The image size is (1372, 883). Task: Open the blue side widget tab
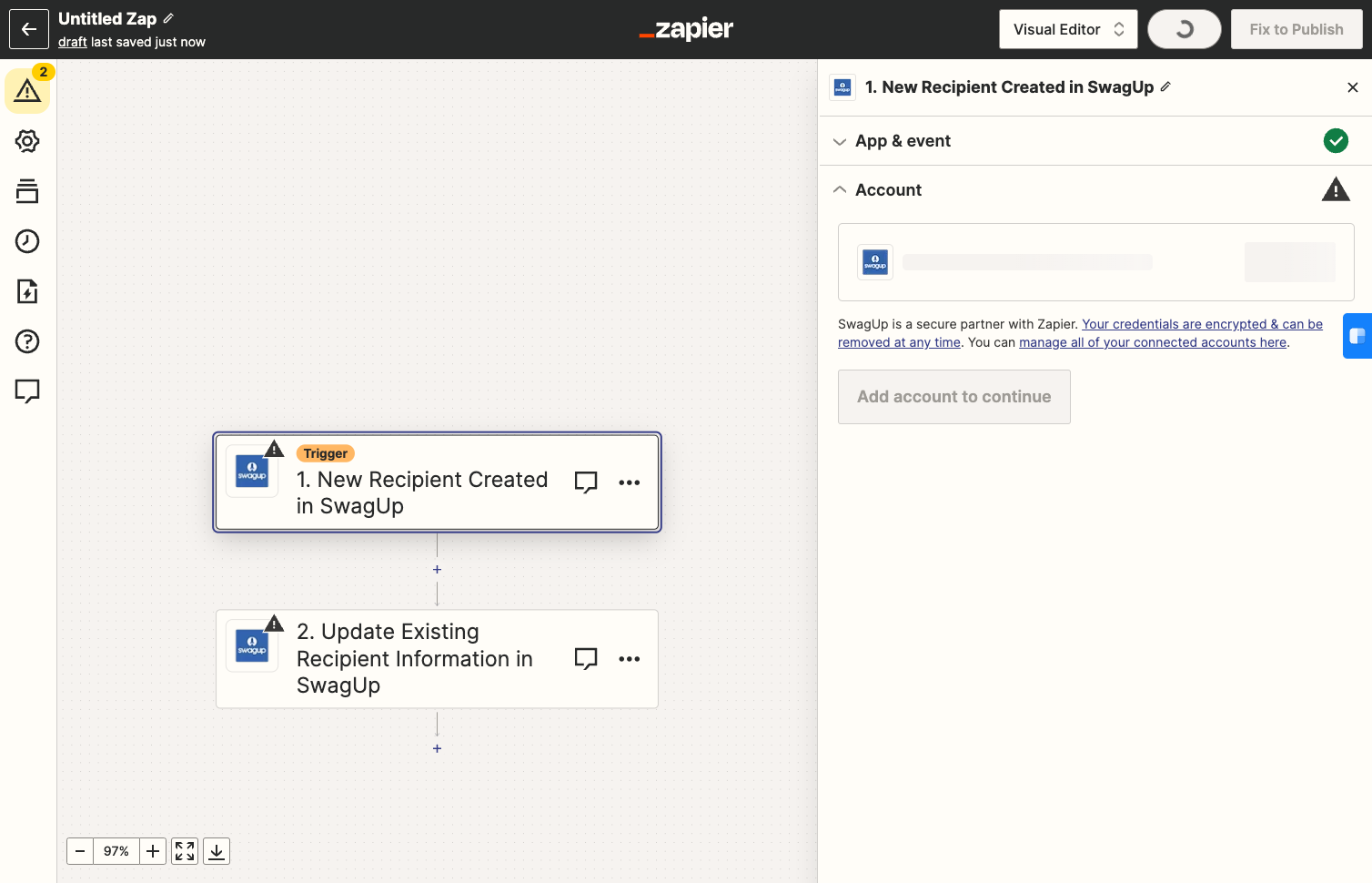pyautogui.click(x=1357, y=336)
